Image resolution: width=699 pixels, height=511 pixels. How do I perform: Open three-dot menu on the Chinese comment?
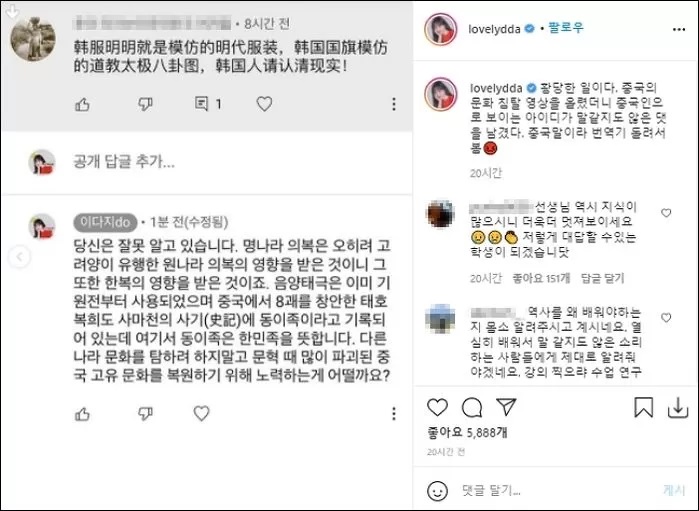point(394,104)
